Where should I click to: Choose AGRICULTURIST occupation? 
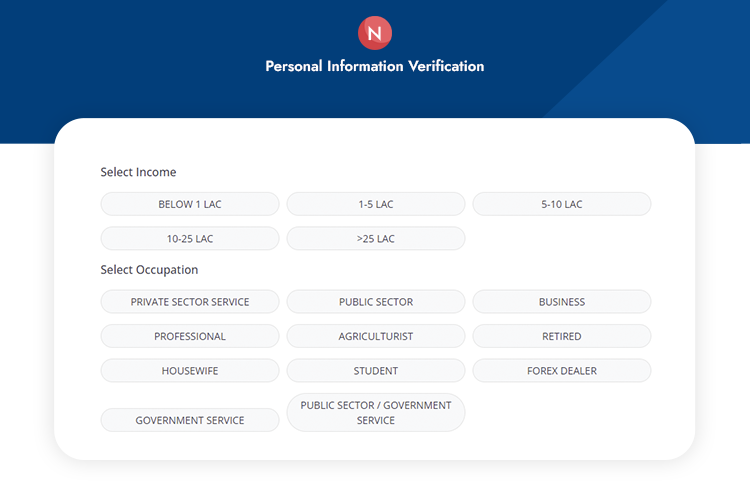(376, 336)
